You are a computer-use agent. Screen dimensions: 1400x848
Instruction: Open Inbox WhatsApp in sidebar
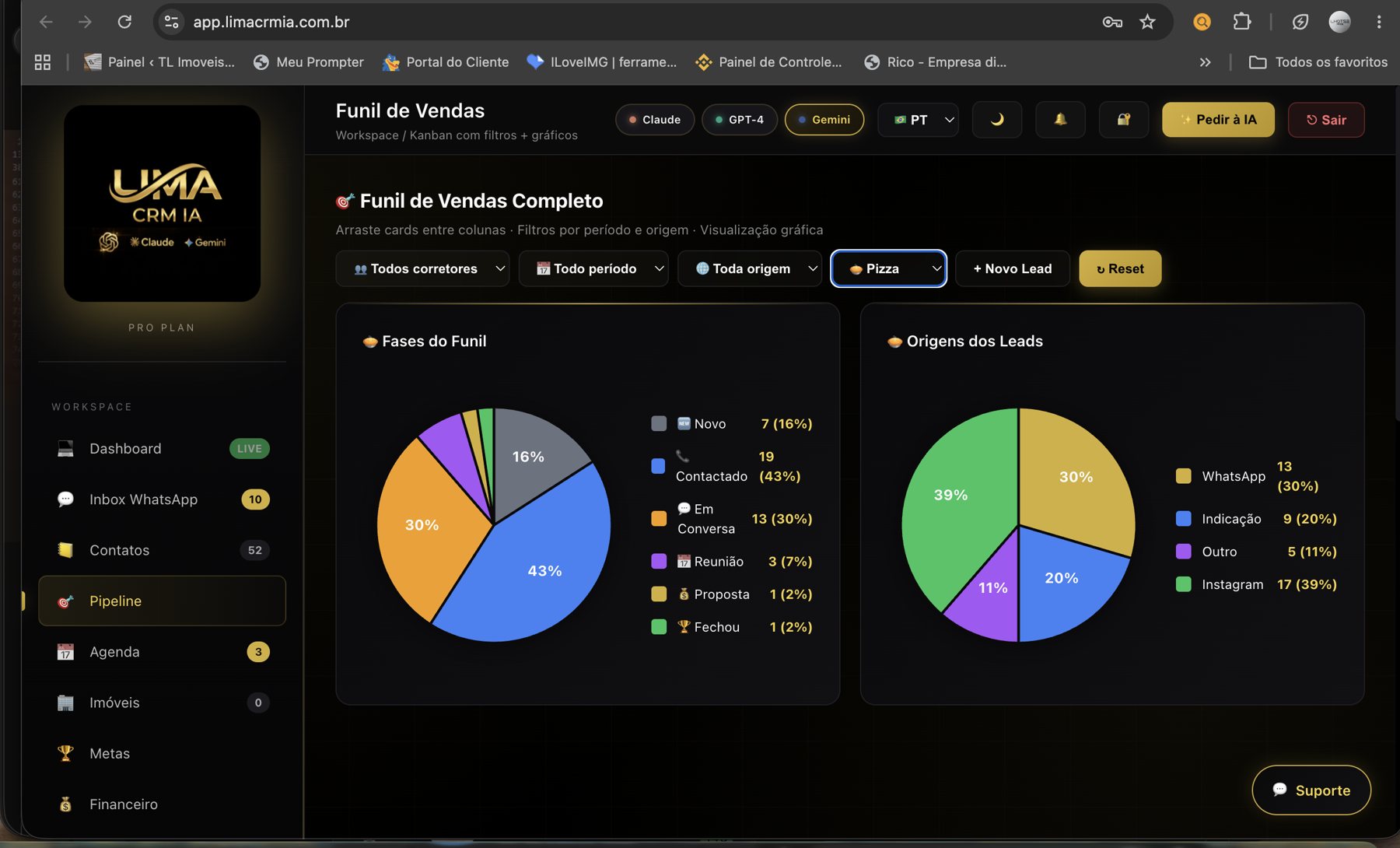click(162, 499)
